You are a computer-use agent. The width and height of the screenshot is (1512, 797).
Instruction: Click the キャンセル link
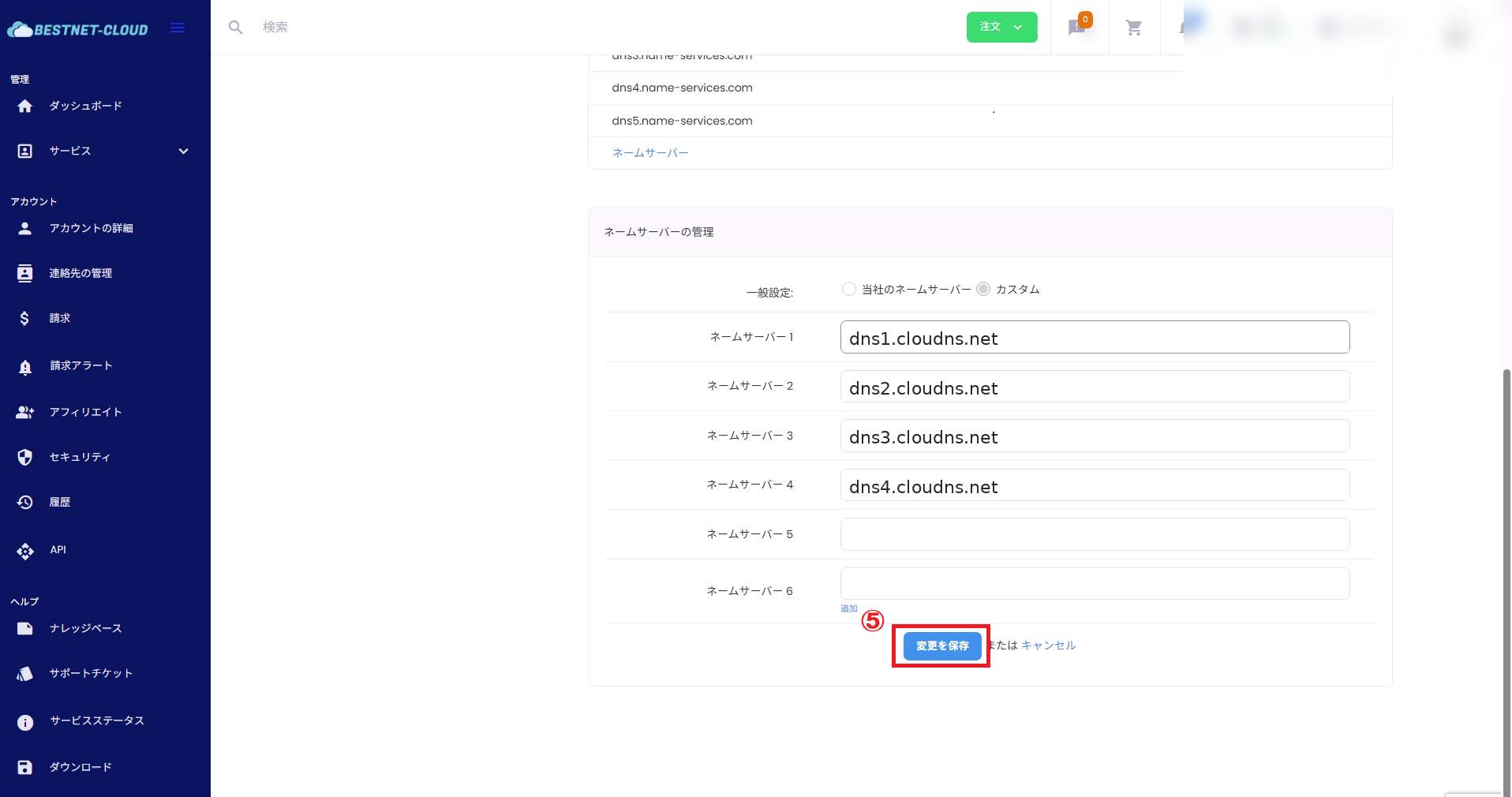1048,645
